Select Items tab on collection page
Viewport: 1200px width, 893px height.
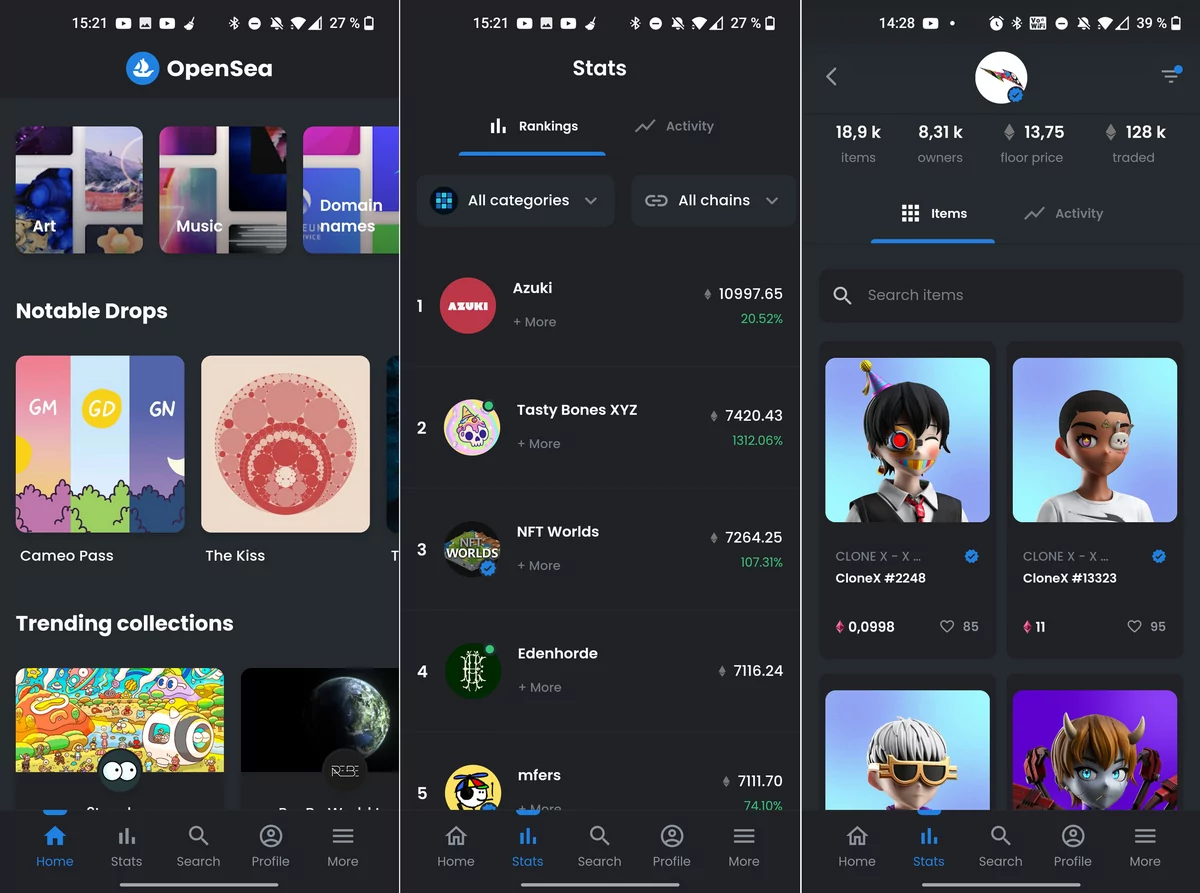[933, 213]
